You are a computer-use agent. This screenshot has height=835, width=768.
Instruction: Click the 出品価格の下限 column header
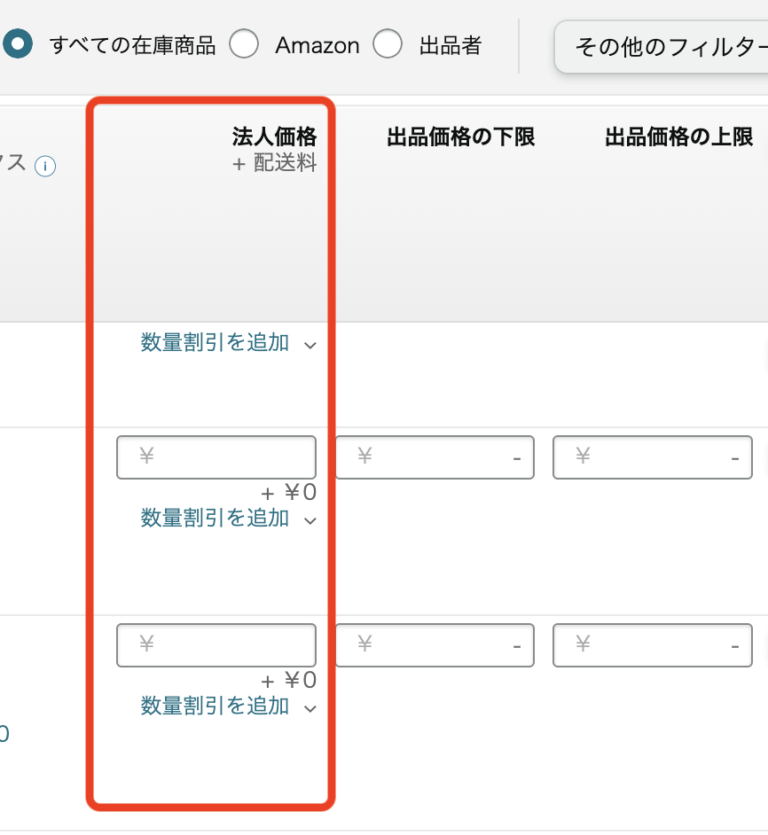pyautogui.click(x=460, y=137)
